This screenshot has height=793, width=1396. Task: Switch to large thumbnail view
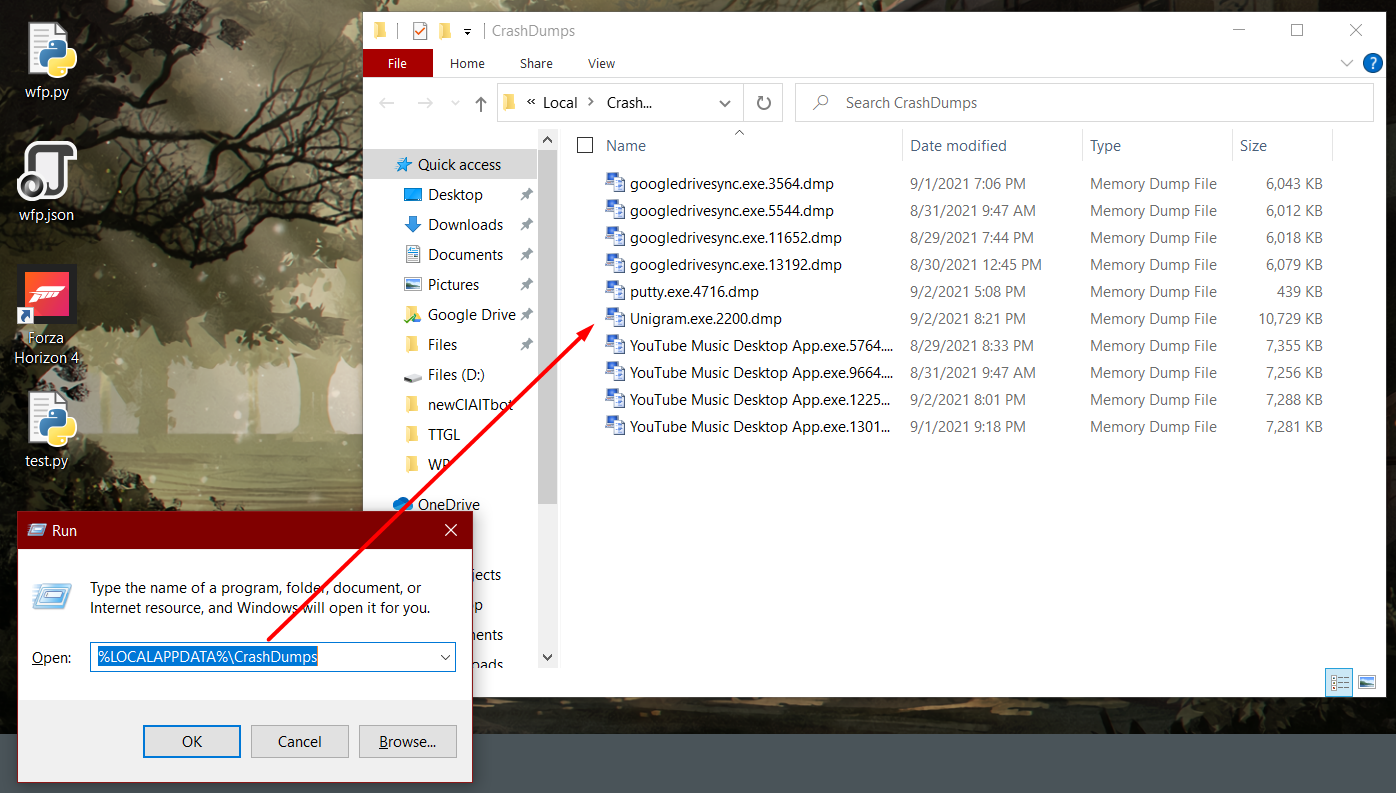[x=1367, y=682]
